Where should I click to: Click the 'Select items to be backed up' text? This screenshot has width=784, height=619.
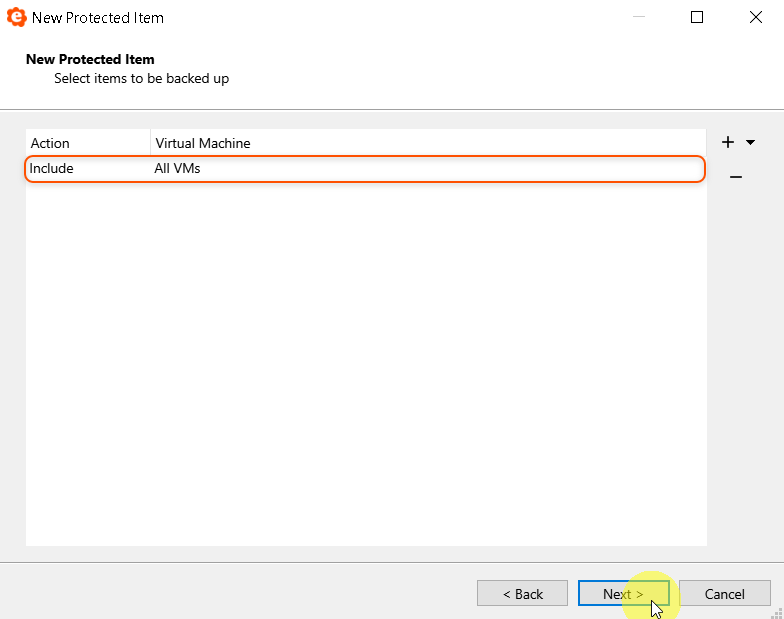point(141,78)
